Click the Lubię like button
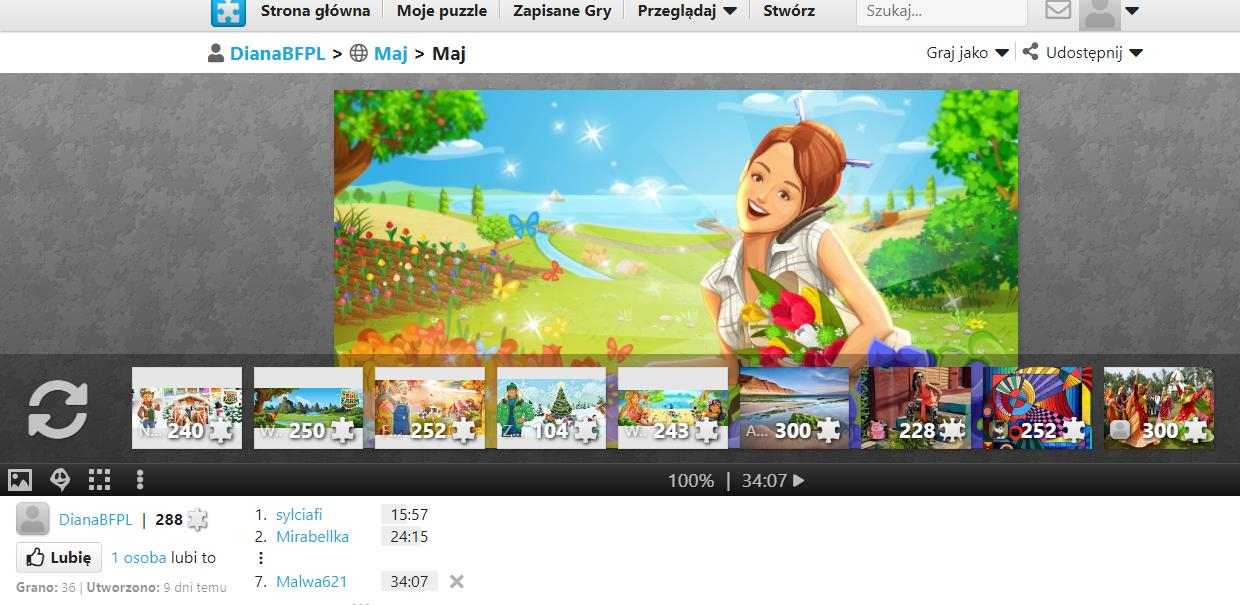 pyautogui.click(x=59, y=557)
